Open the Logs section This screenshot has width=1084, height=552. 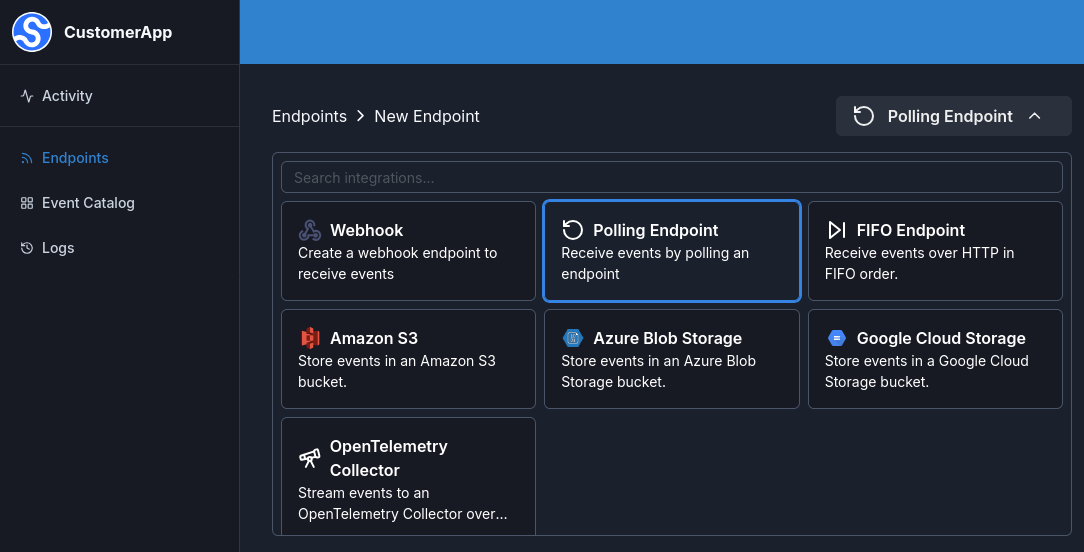[58, 248]
